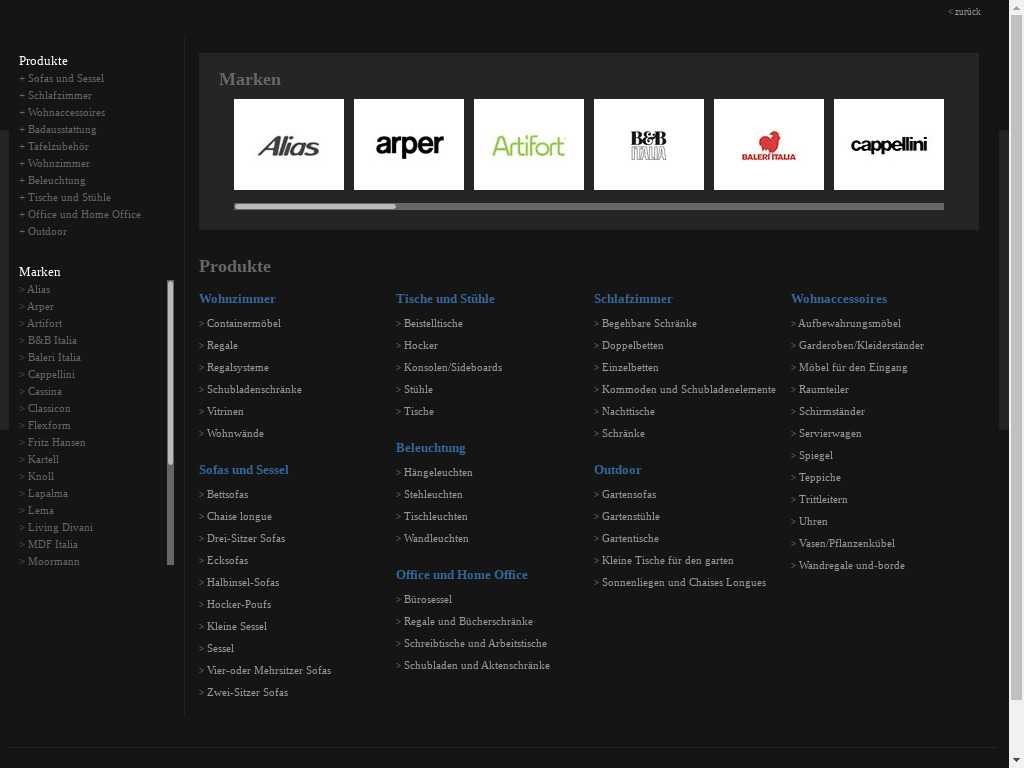Open the arper brand logo tile
Viewport: 1024px width, 768px height.
409,144
